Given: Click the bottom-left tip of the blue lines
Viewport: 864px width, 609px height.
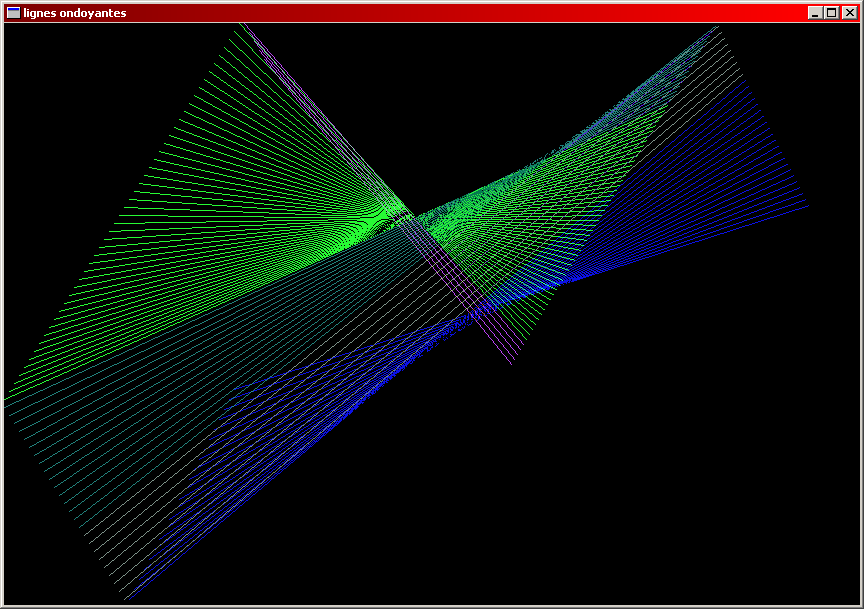Looking at the screenshot, I should 127,598.
